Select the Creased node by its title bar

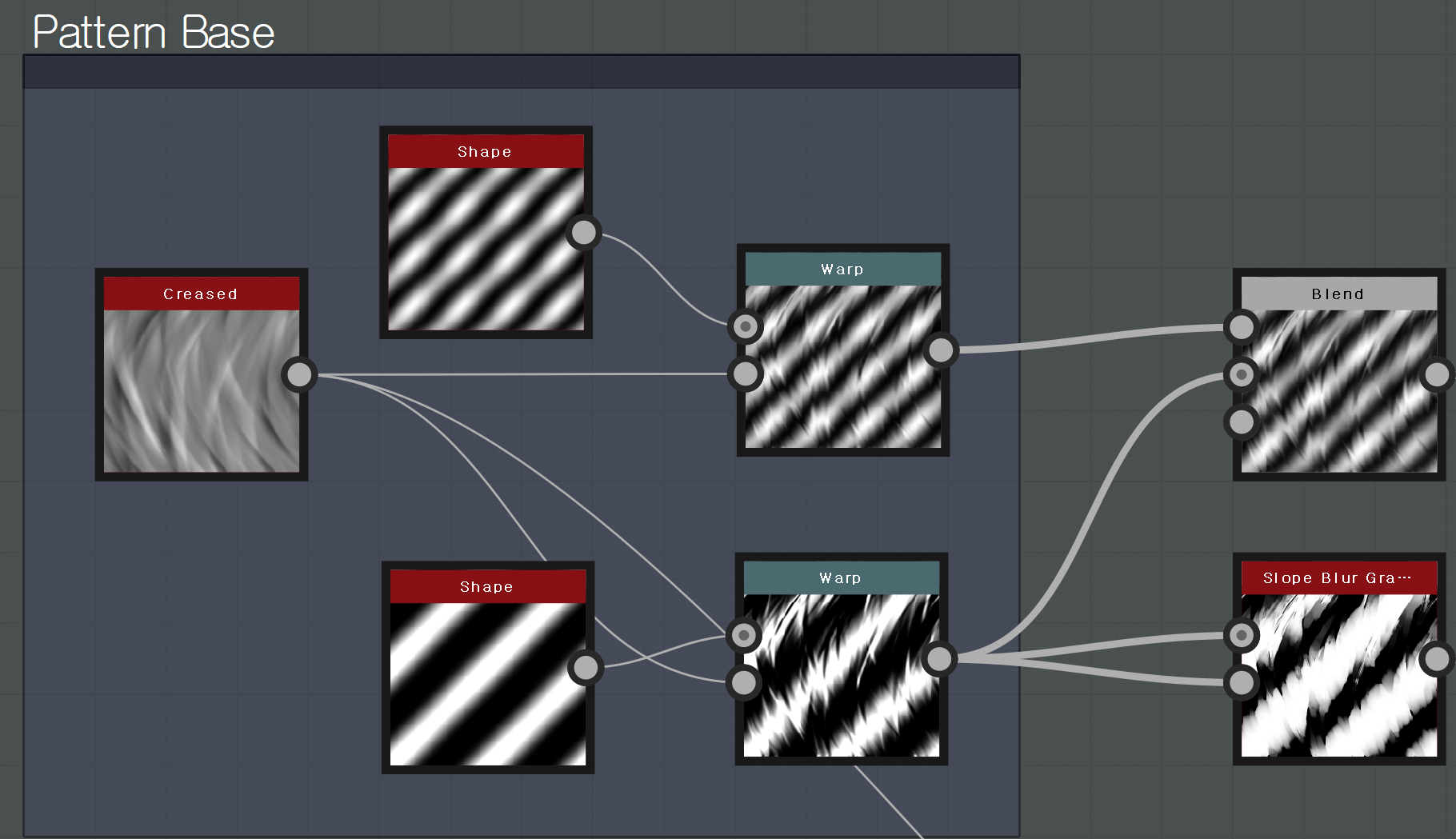click(202, 294)
